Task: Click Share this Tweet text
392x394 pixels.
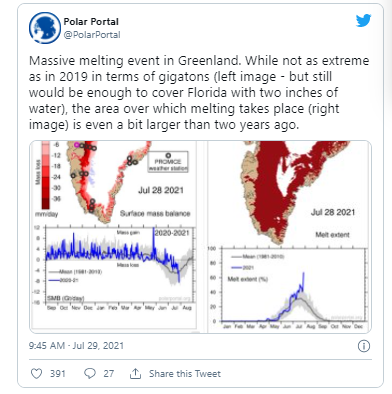Action: point(185,374)
